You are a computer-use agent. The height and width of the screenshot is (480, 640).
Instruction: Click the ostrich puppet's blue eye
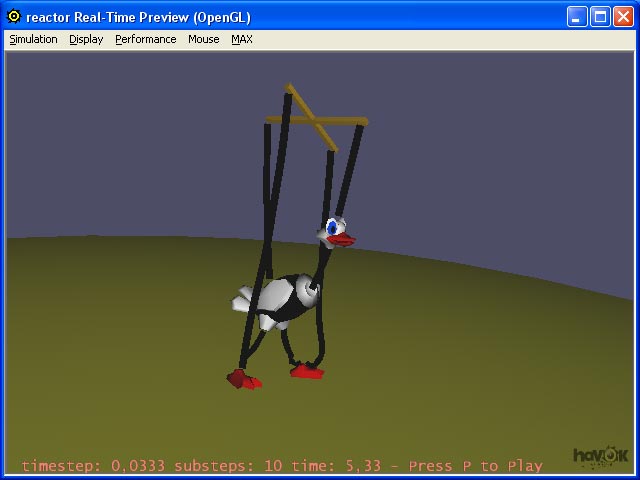click(332, 229)
